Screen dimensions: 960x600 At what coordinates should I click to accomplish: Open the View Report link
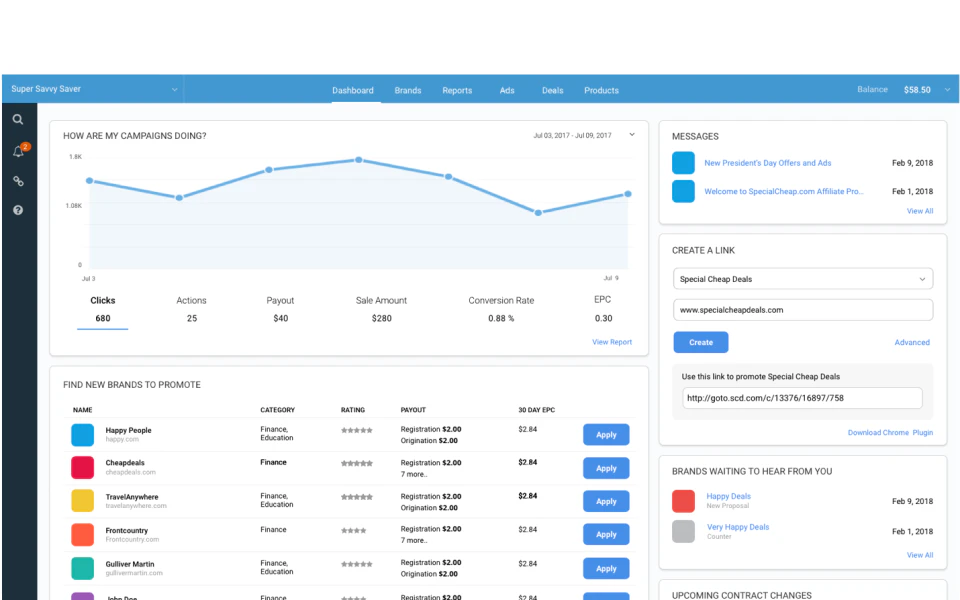(x=611, y=341)
